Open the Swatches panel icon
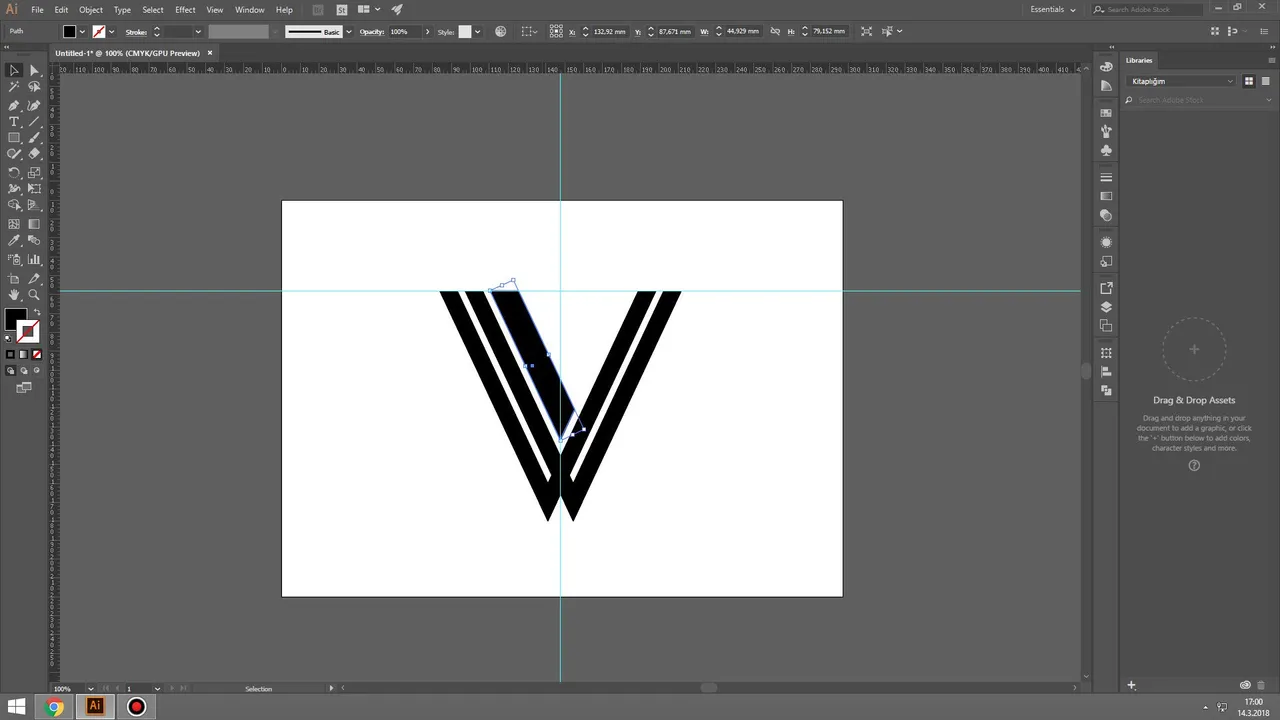Image resolution: width=1280 pixels, height=720 pixels. click(1106, 113)
